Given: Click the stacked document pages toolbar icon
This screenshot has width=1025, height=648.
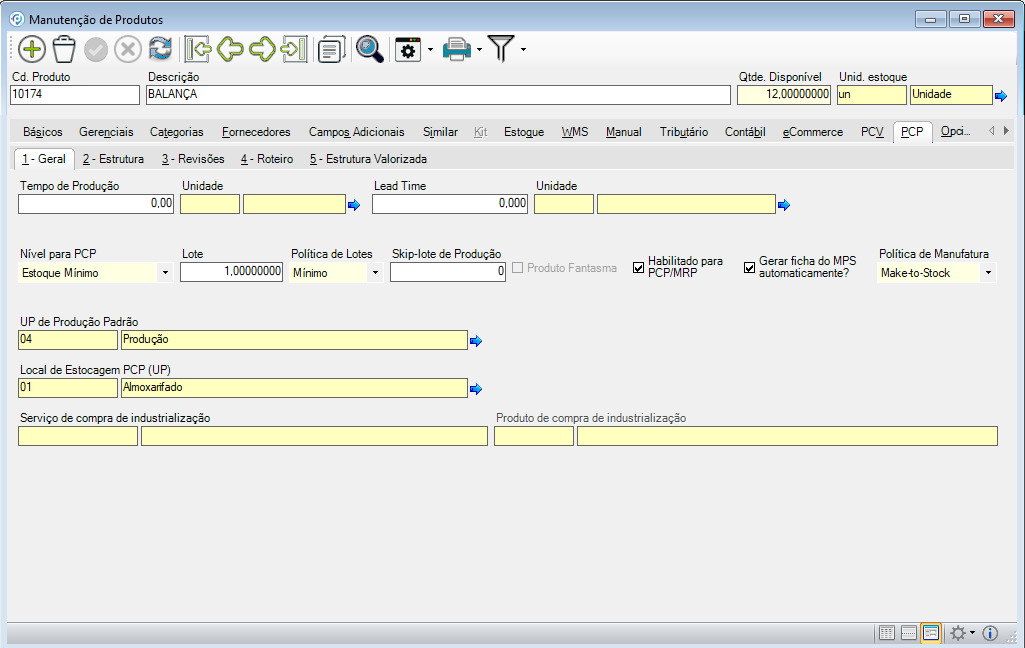Looking at the screenshot, I should [x=331, y=50].
